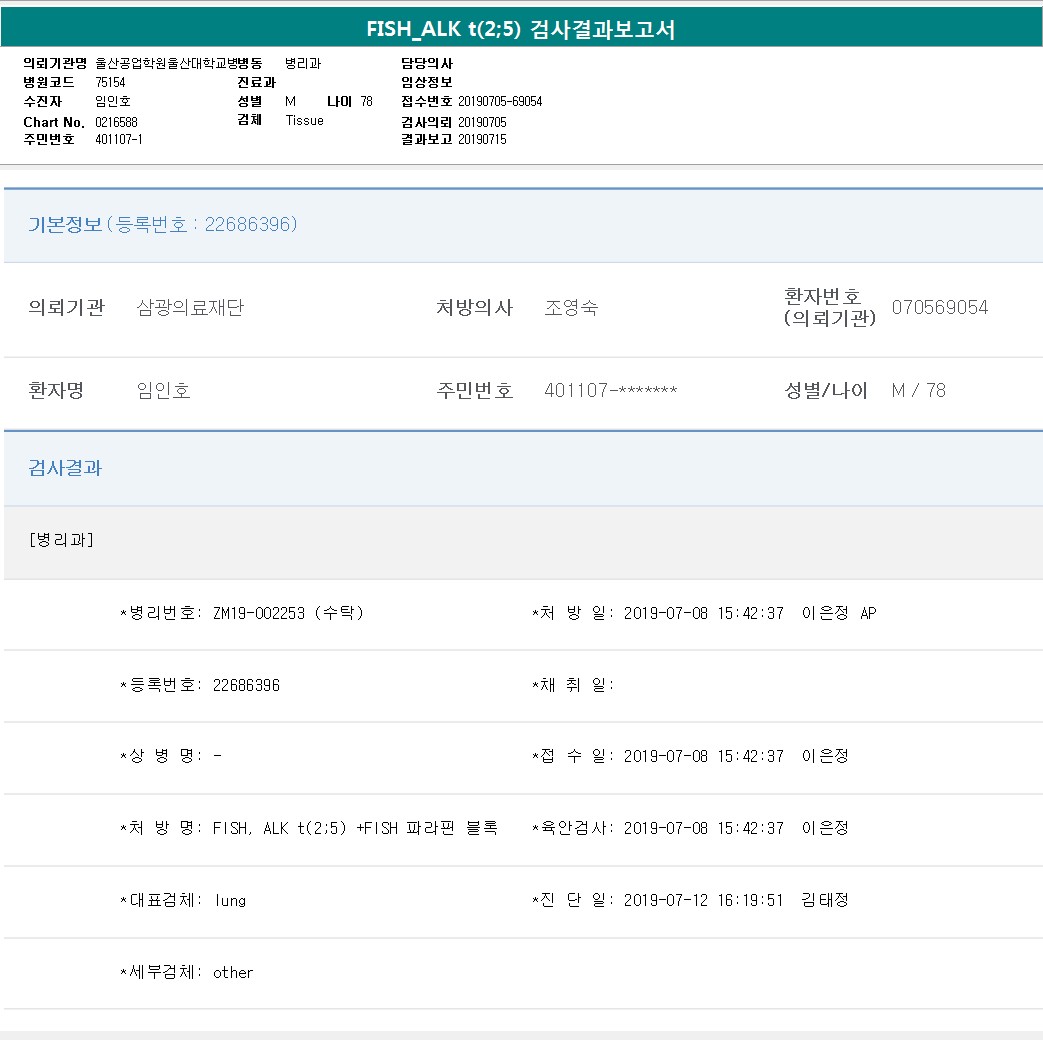Viewport: 1043px width, 1040px height.
Task: Select 검체 value Tissue in header
Action: click(304, 120)
